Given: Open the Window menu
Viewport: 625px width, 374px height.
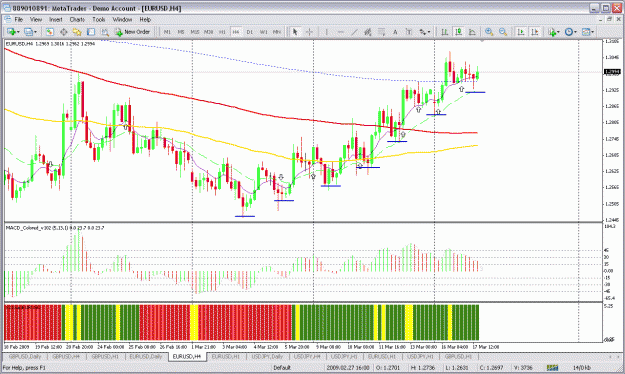Looking at the screenshot, I should pos(122,19).
